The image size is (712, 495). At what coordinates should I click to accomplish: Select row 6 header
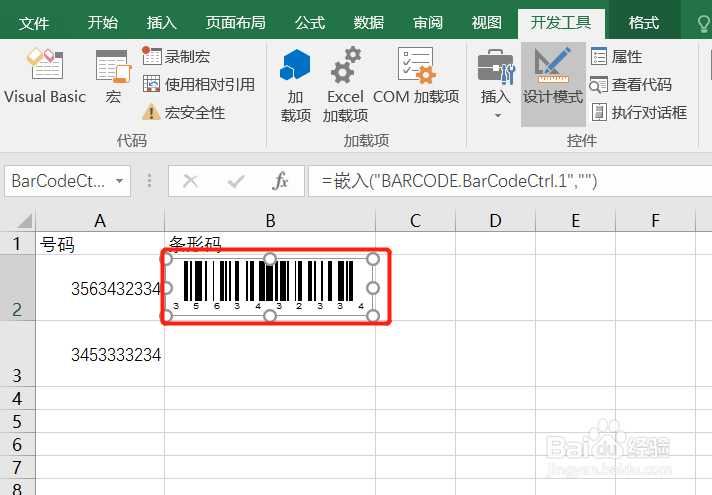17,444
